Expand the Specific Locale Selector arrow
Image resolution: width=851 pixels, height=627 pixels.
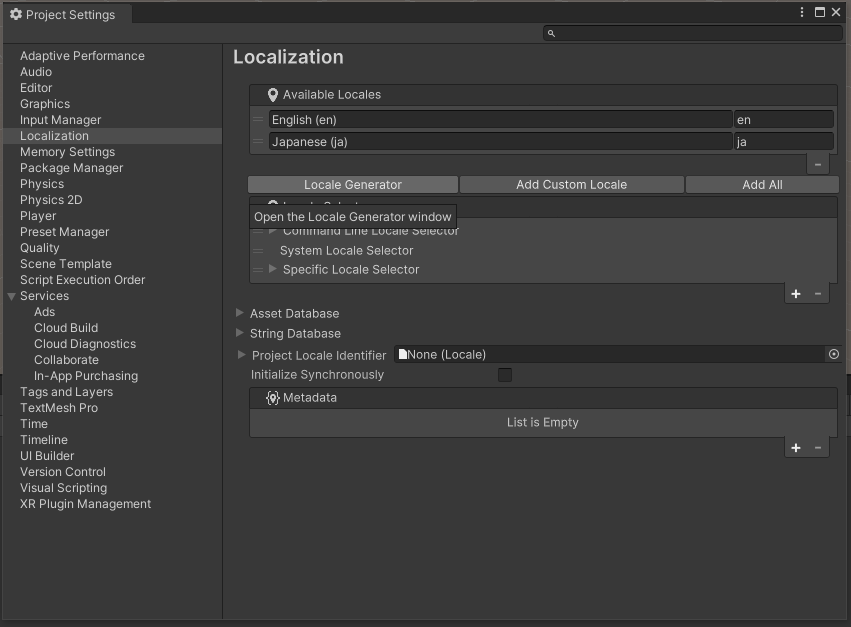click(273, 269)
